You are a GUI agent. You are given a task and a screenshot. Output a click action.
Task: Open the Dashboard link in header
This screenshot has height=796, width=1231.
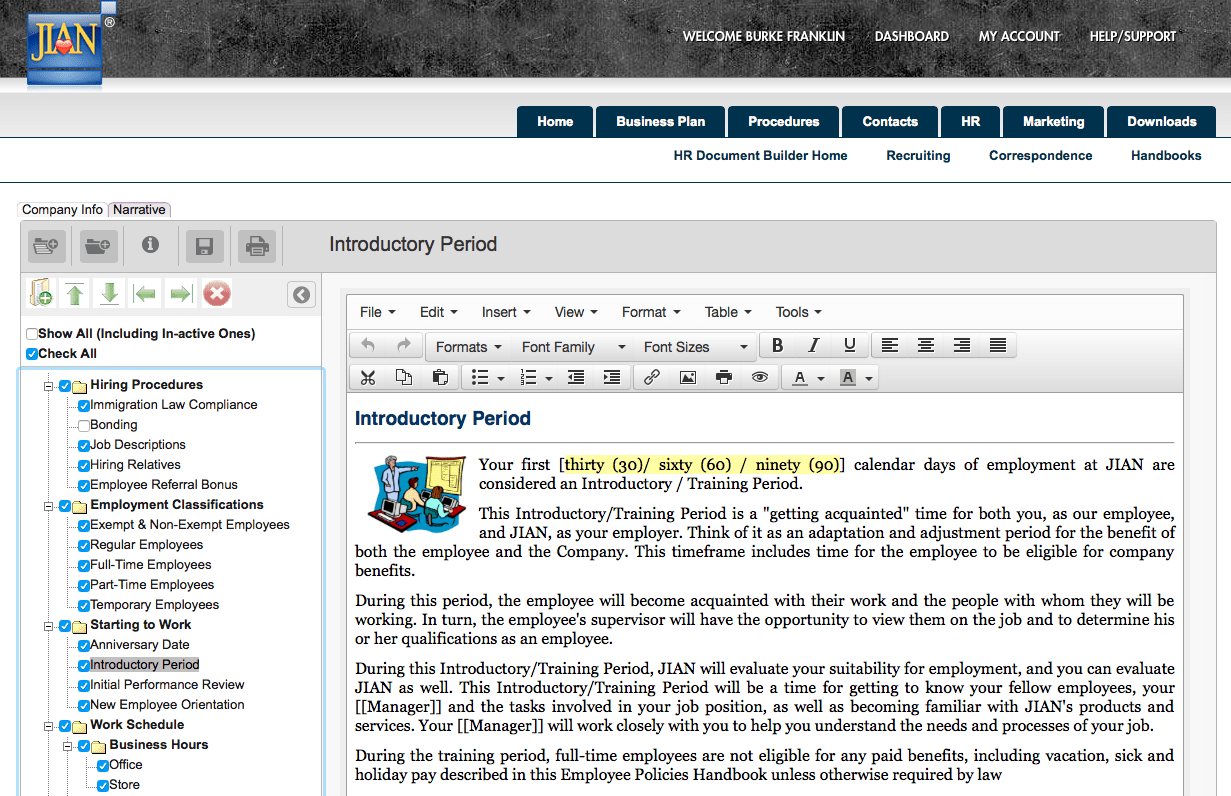pos(911,36)
